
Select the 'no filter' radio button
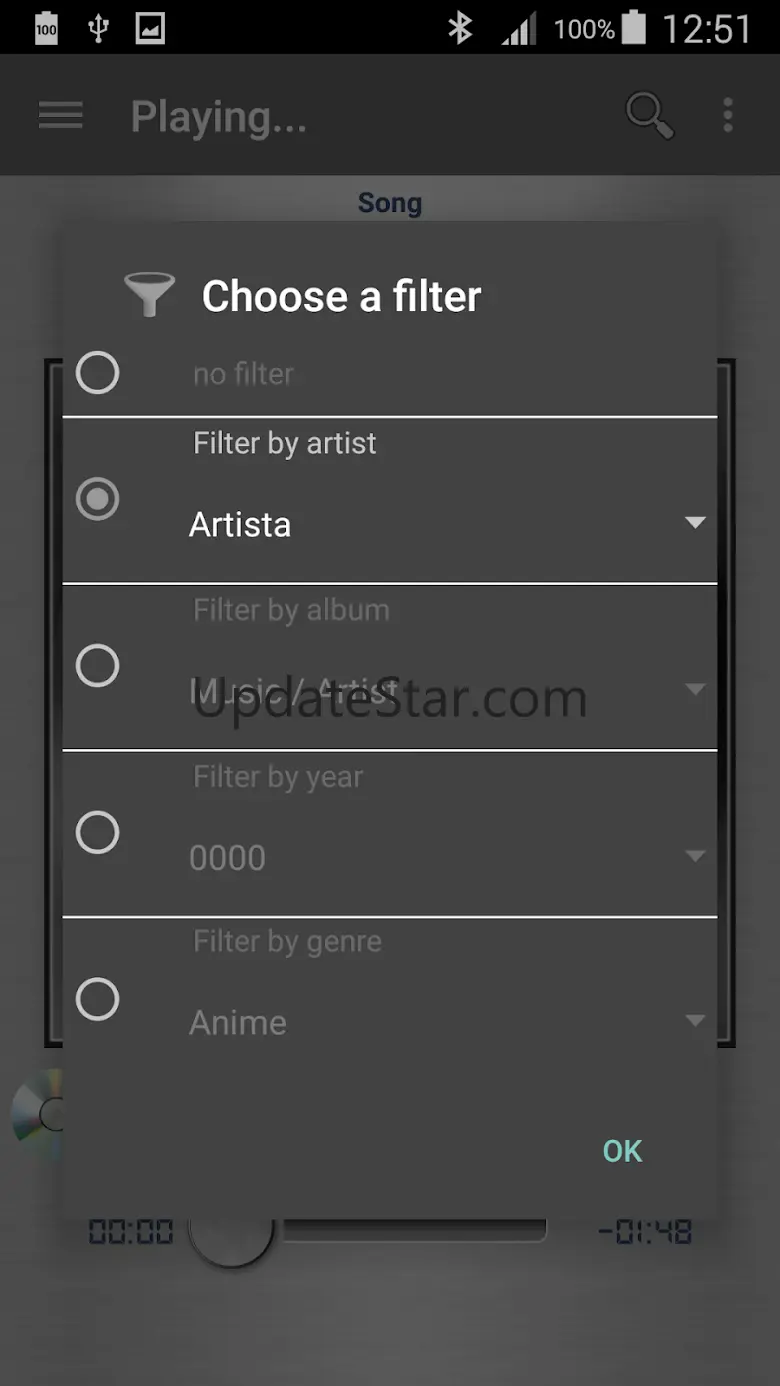coord(98,373)
